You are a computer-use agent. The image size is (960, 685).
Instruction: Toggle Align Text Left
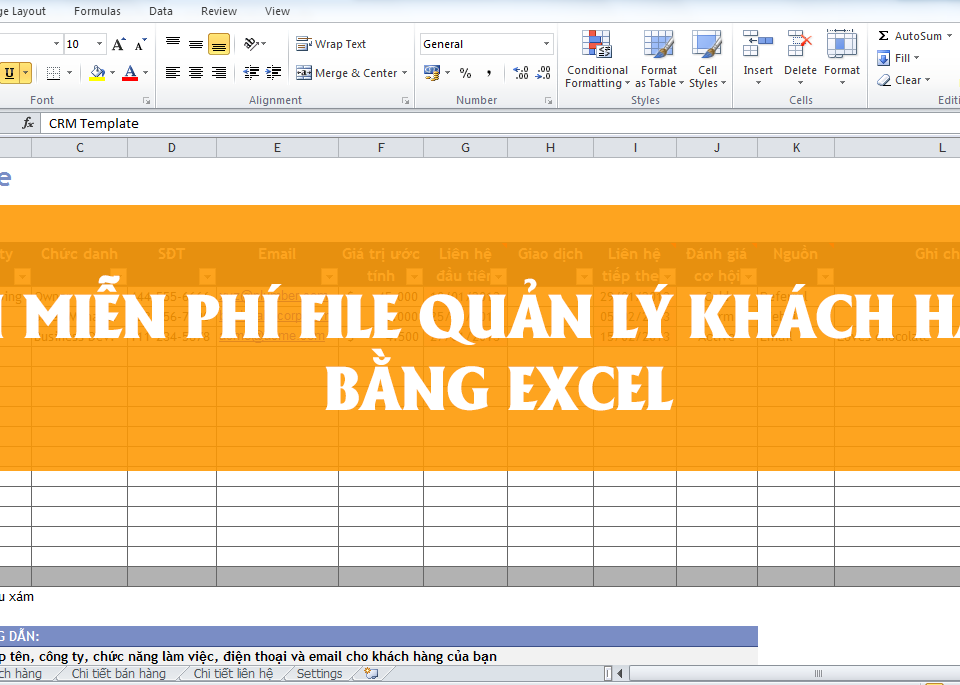(173, 73)
